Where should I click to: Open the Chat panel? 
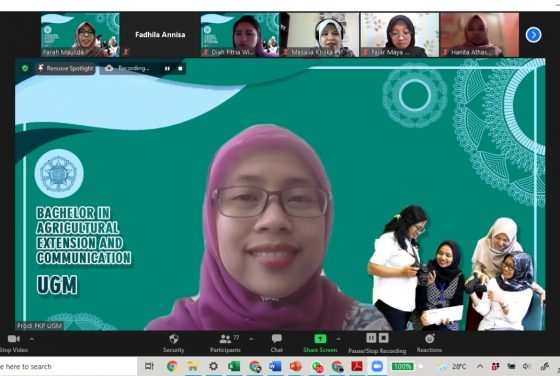click(277, 343)
